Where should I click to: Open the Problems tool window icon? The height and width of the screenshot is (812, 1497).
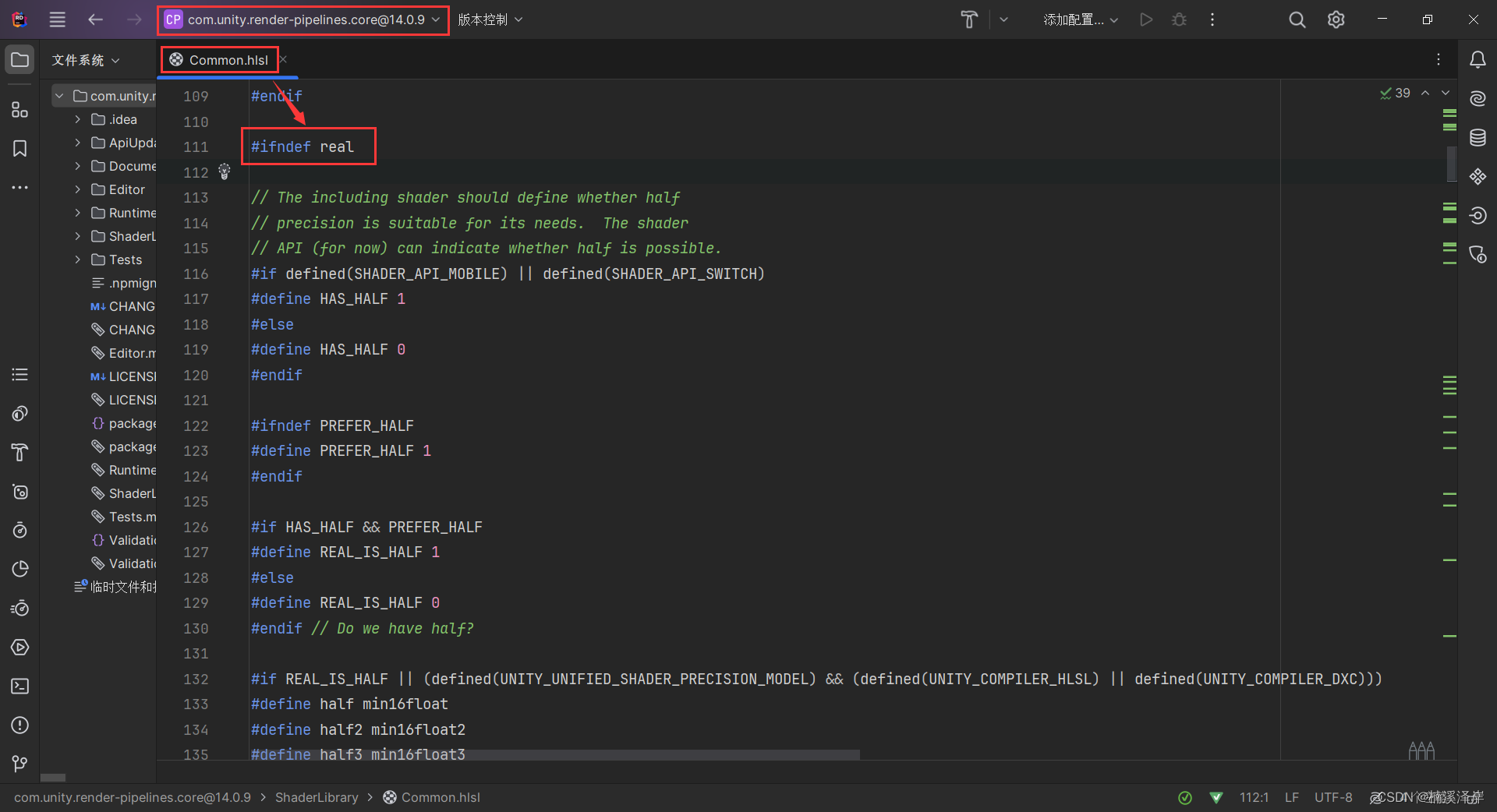(20, 726)
